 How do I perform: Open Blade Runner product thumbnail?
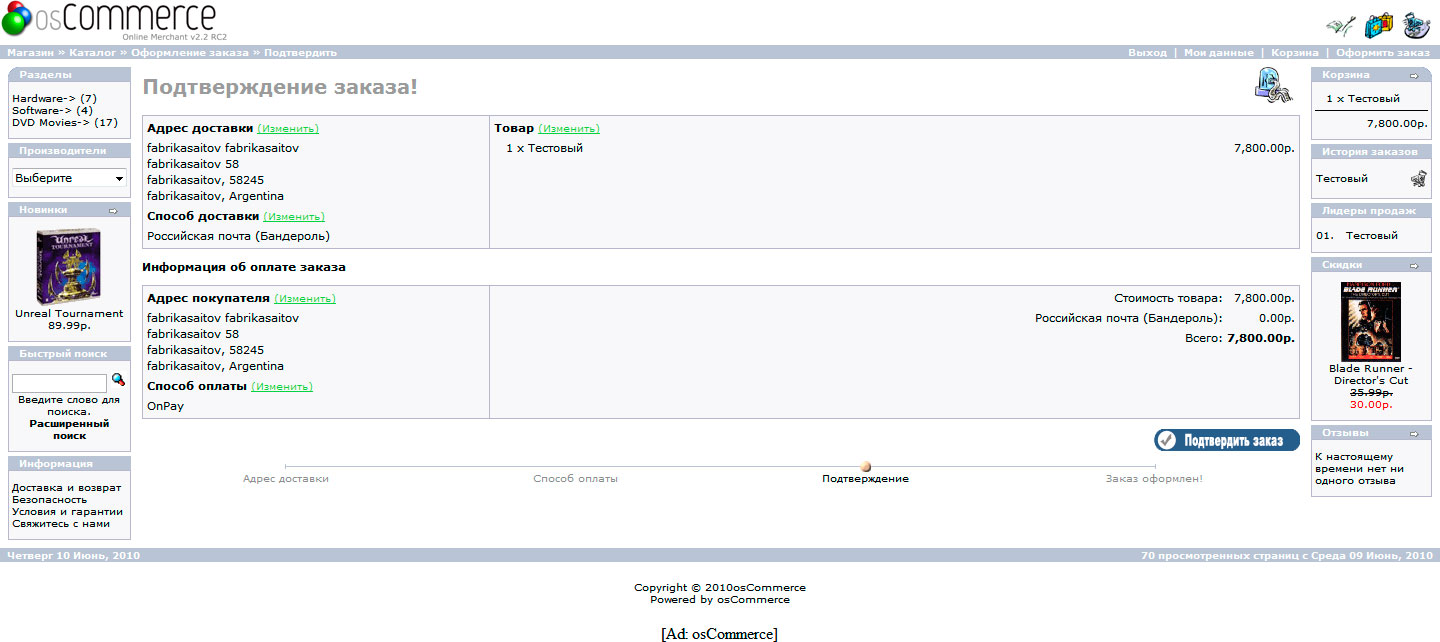[1370, 322]
